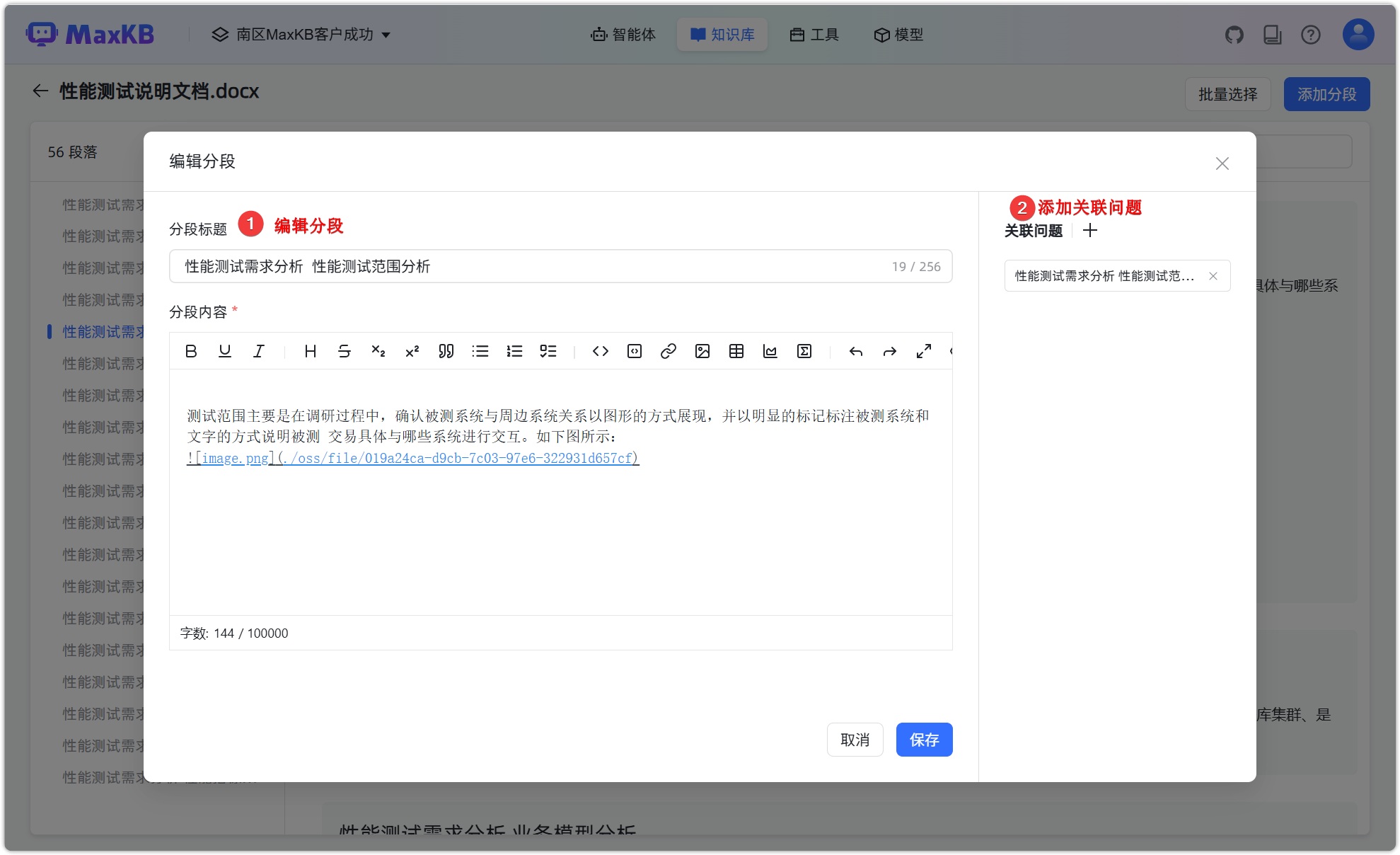Insert an image into segment content
The width and height of the screenshot is (1400, 855).
click(702, 351)
